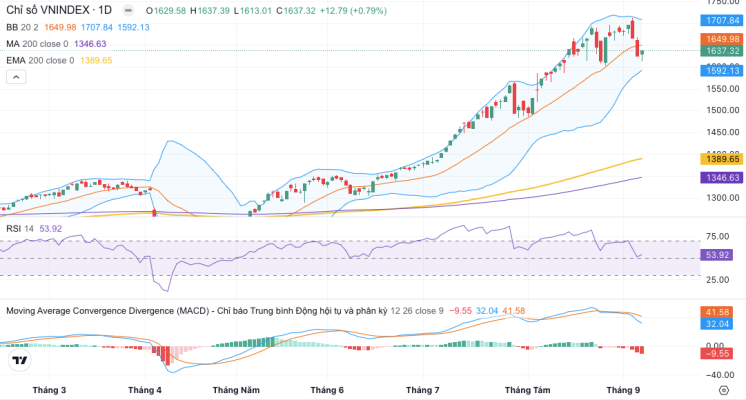Screen dimensions: 746x400
Task: Click the open value O1629.58 in header
Action: point(166,10)
